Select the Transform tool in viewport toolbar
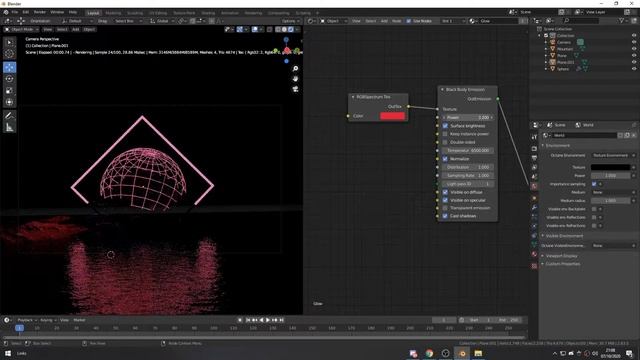The image size is (640, 360). coord(10,102)
